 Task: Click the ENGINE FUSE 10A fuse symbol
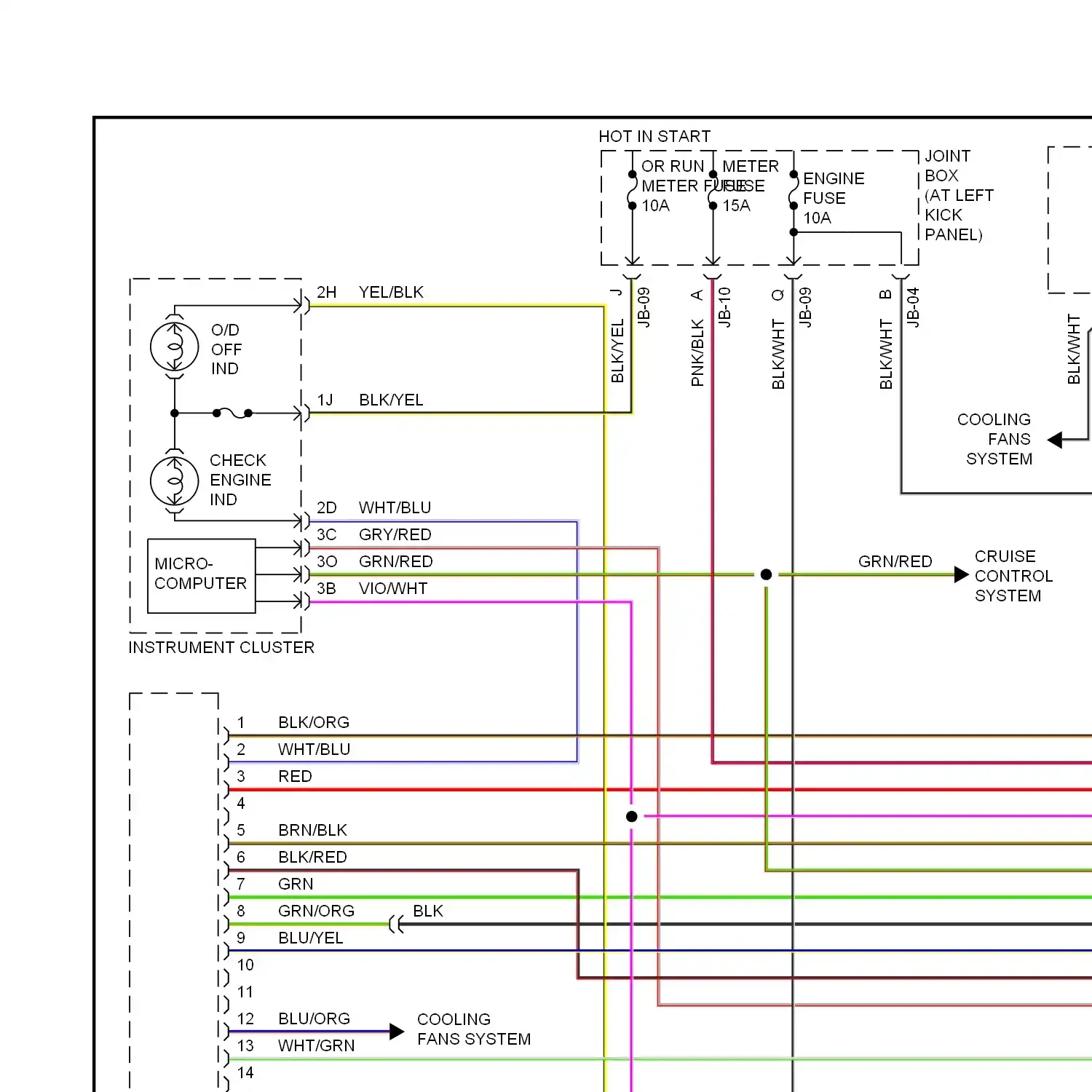pyautogui.click(x=794, y=191)
